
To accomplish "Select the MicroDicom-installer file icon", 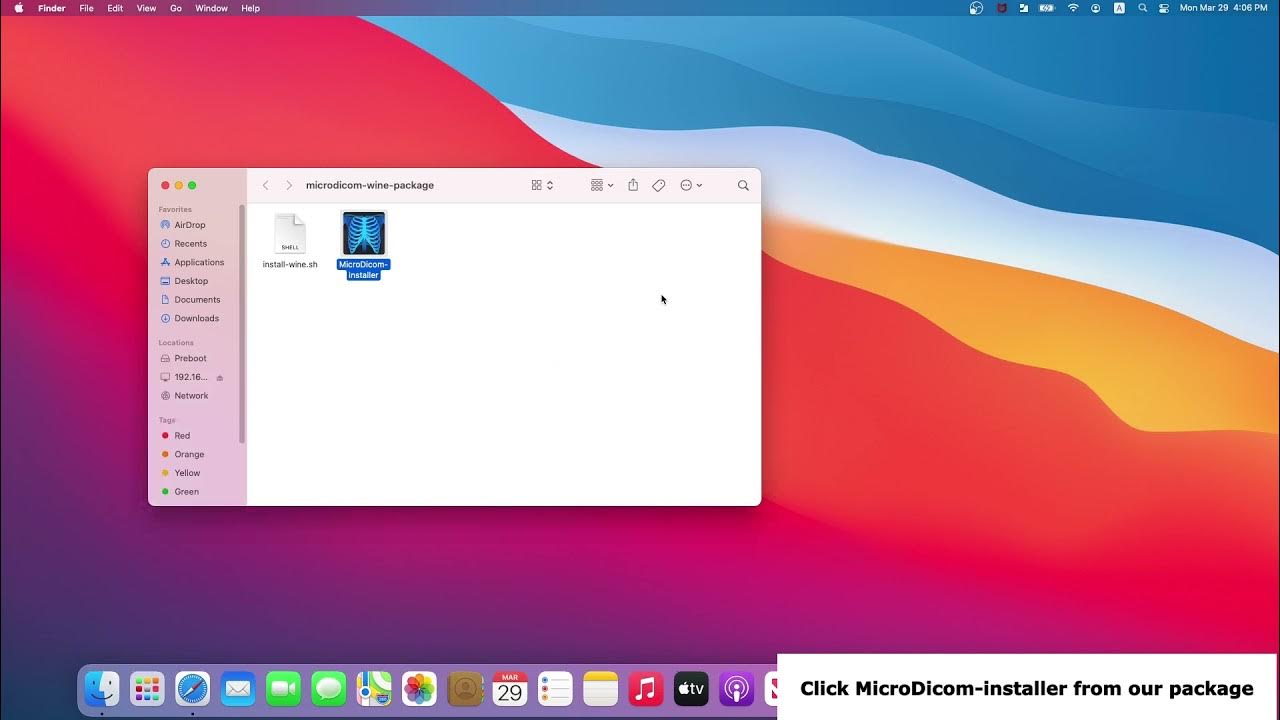I will pos(363,234).
